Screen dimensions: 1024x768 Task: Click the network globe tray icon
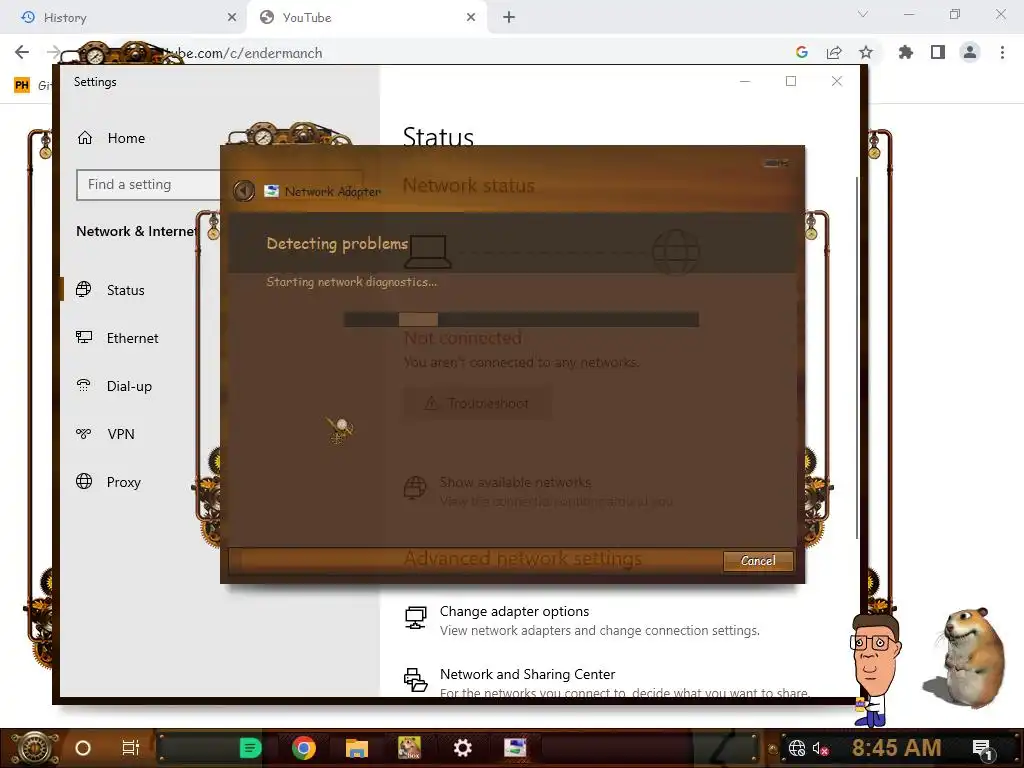tap(797, 748)
